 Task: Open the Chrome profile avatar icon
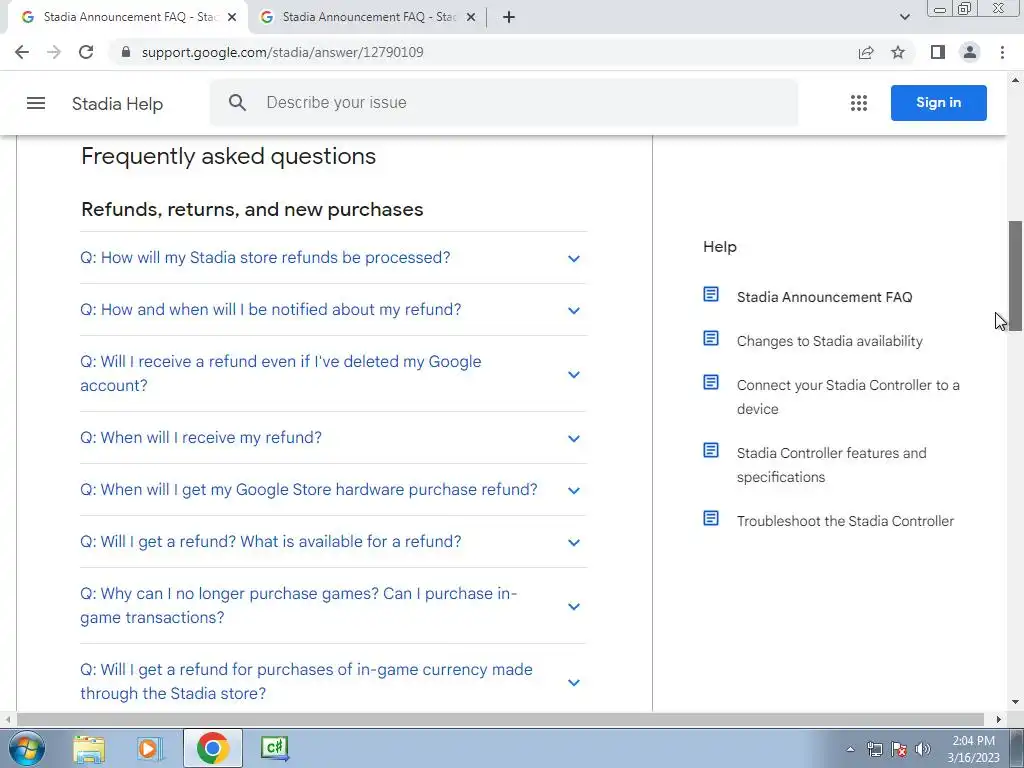(970, 52)
